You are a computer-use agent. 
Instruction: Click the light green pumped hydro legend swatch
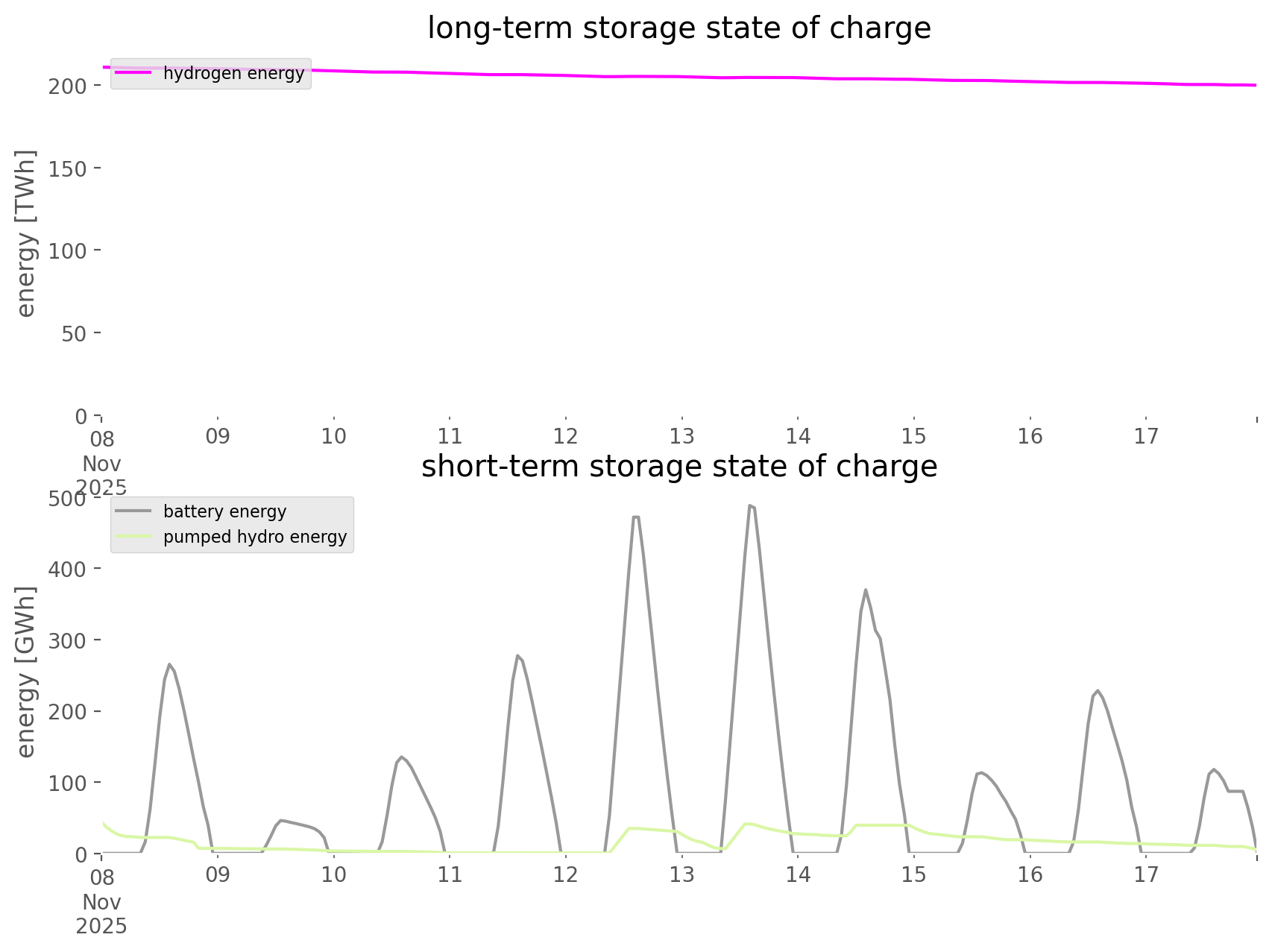pos(133,537)
